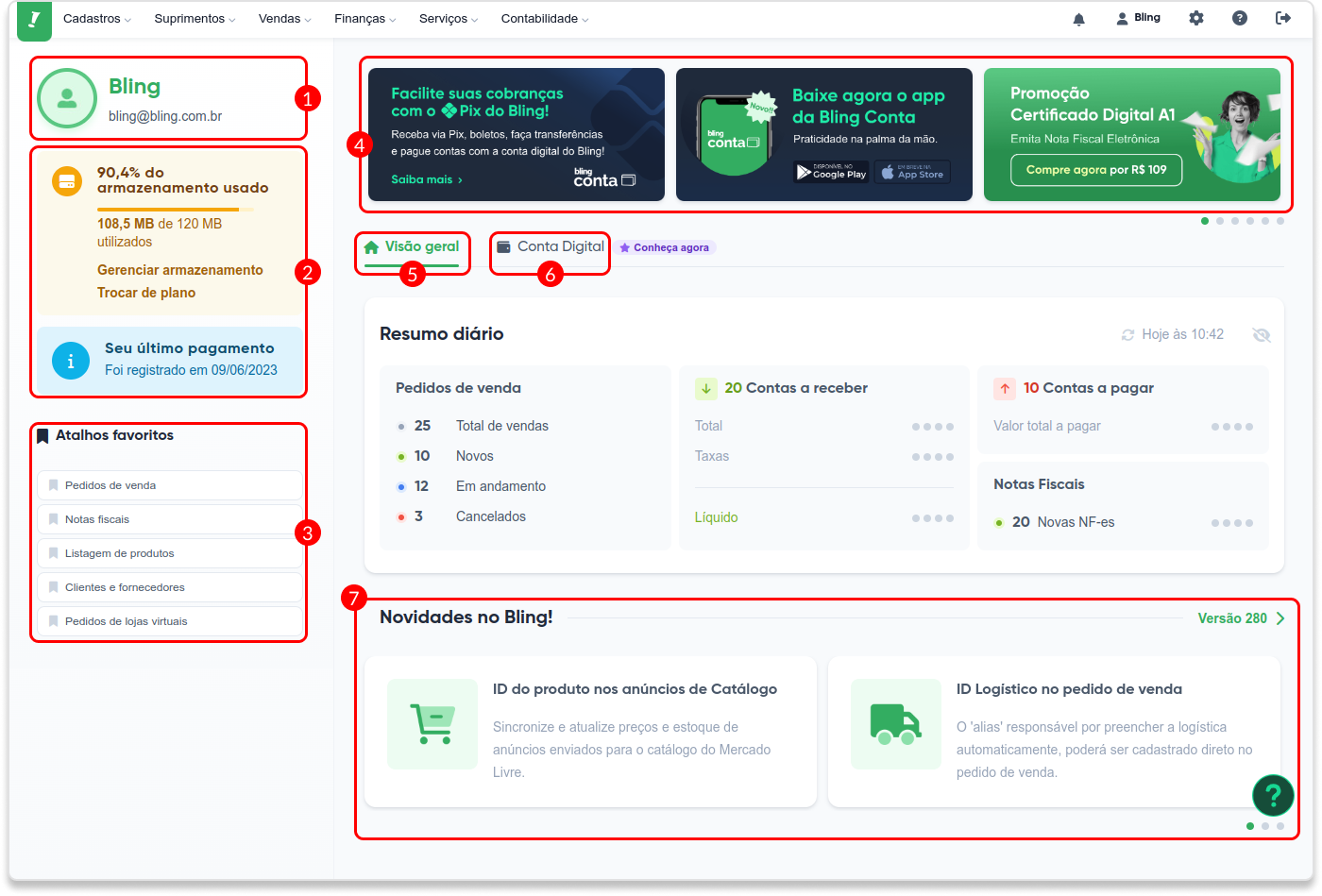Open the floating green help chat button
This screenshot has height=896, width=1322.
point(1273,795)
